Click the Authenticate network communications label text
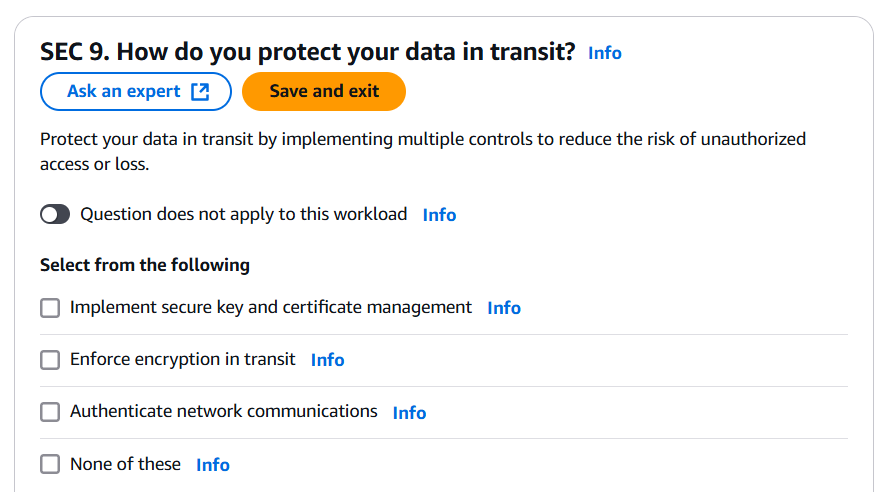 [x=223, y=412]
